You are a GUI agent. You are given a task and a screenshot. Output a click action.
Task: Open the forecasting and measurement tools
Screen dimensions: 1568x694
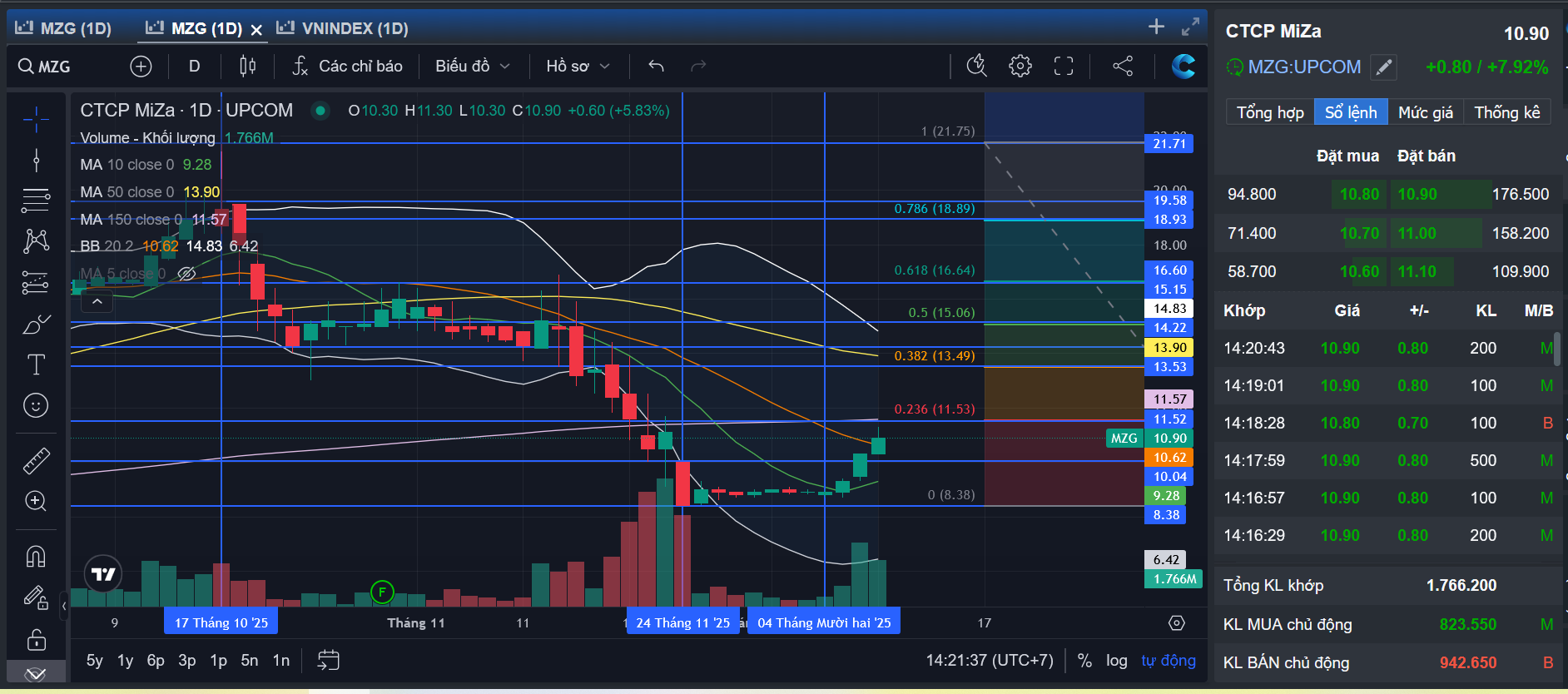(36, 283)
